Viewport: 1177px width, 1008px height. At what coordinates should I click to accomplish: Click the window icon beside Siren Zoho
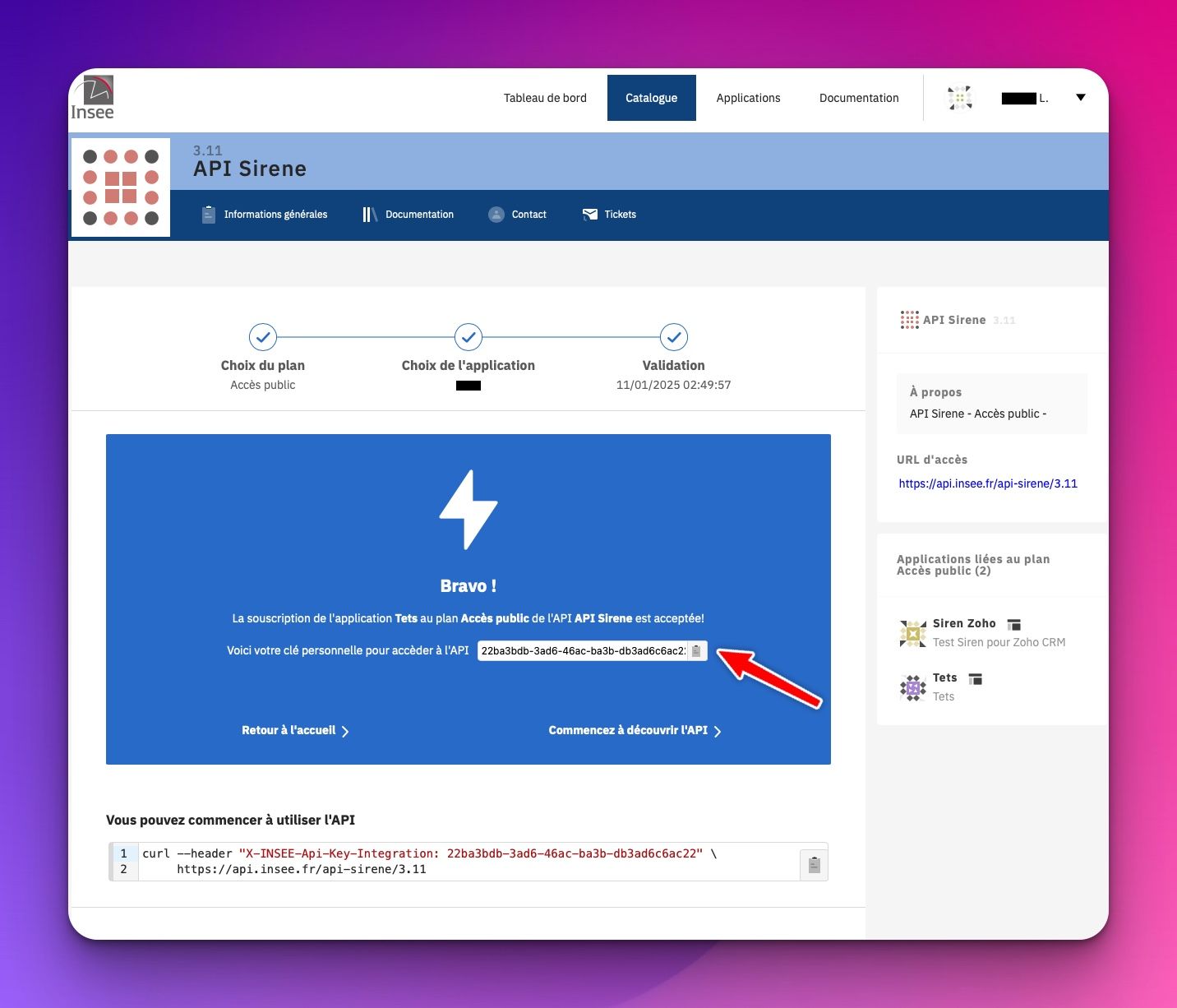(1014, 625)
